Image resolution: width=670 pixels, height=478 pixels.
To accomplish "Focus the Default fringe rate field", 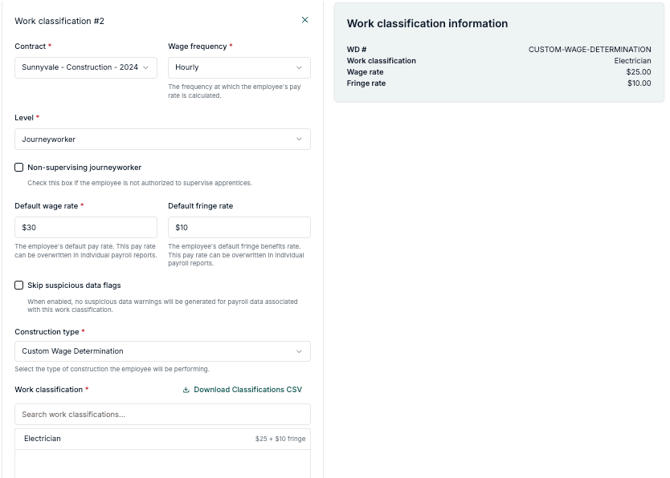I will [x=239, y=227].
